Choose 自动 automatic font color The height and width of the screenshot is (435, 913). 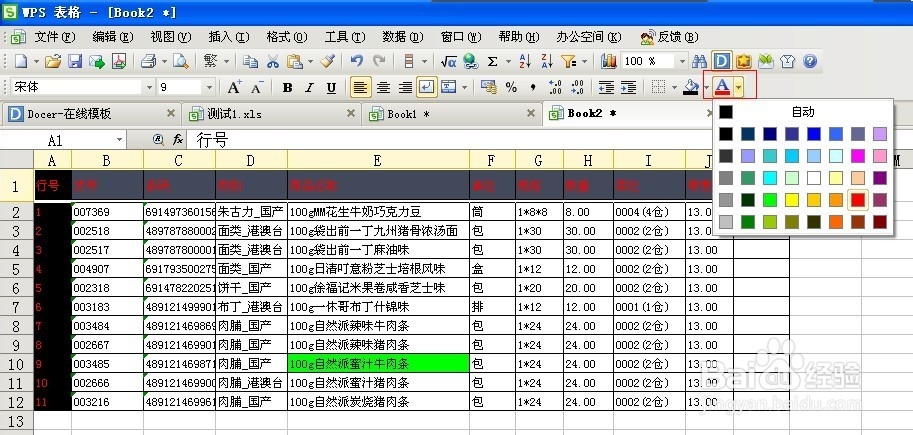(802, 112)
